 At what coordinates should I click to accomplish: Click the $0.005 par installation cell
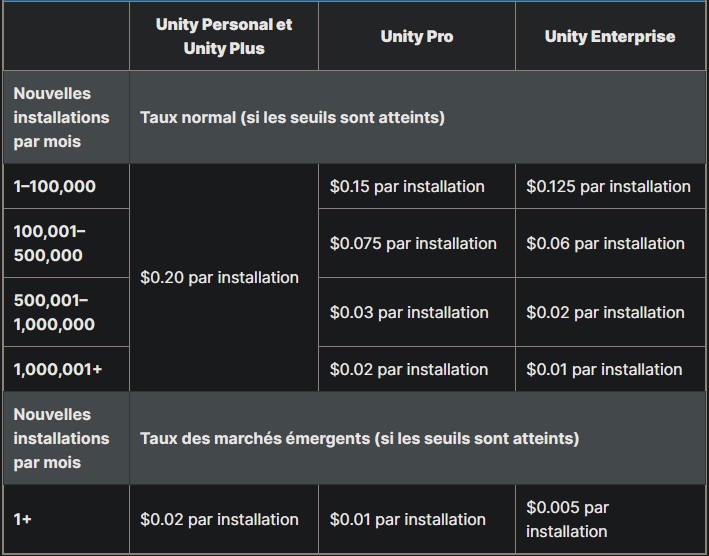pos(567,520)
